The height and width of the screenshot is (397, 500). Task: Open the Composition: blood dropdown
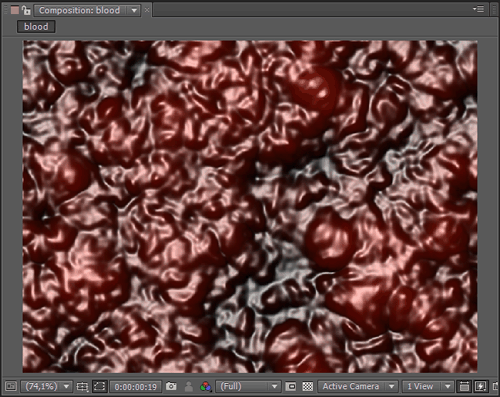click(x=87, y=10)
